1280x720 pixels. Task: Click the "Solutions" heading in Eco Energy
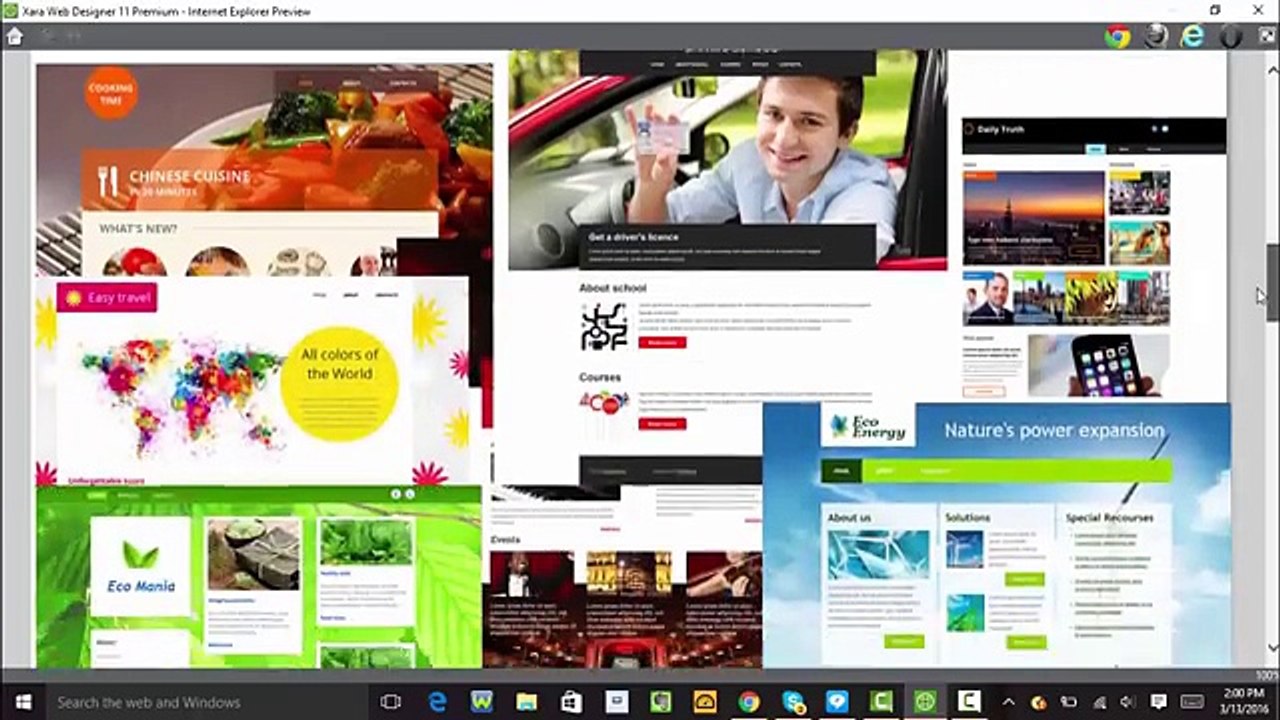[x=967, y=517]
